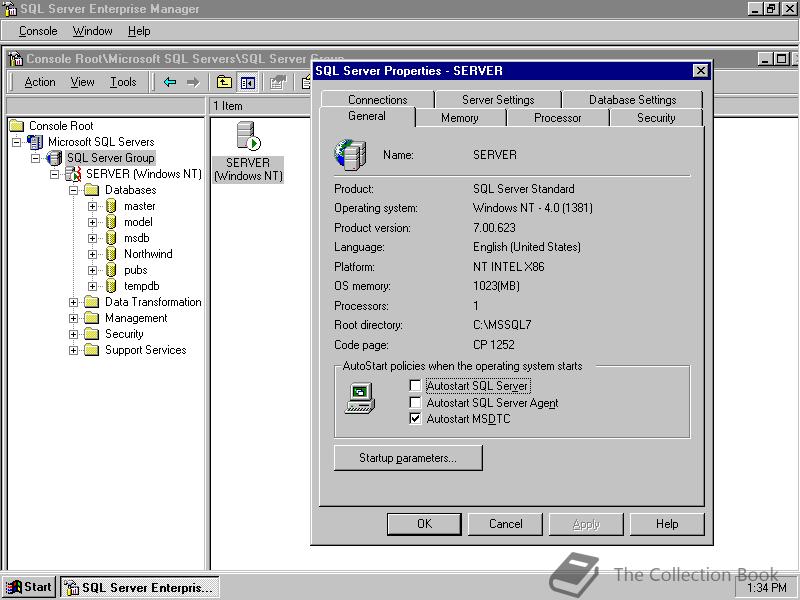Expand the master database node
The width and height of the screenshot is (800, 600).
click(x=92, y=207)
